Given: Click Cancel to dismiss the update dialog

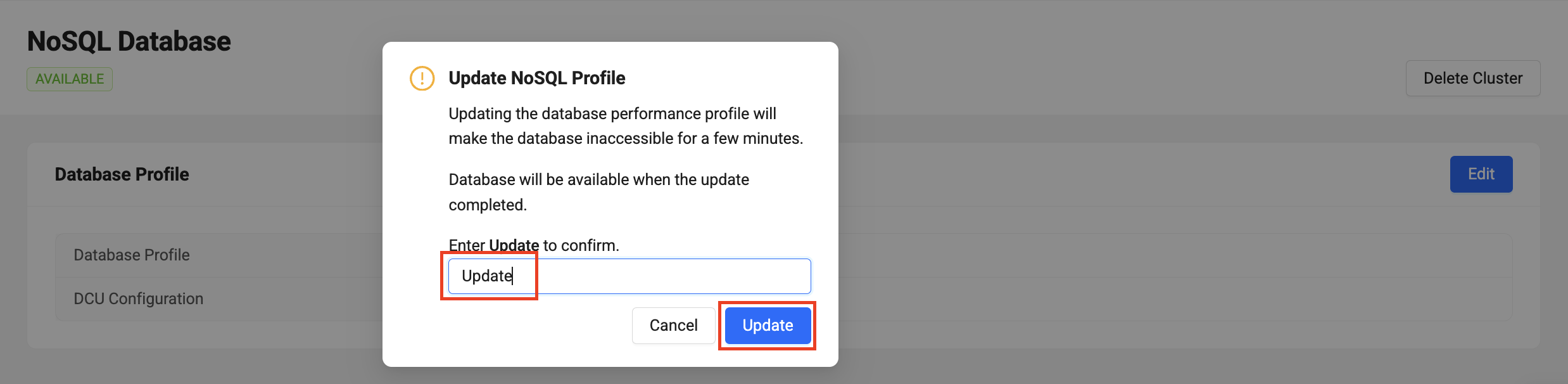Looking at the screenshot, I should click(x=673, y=325).
